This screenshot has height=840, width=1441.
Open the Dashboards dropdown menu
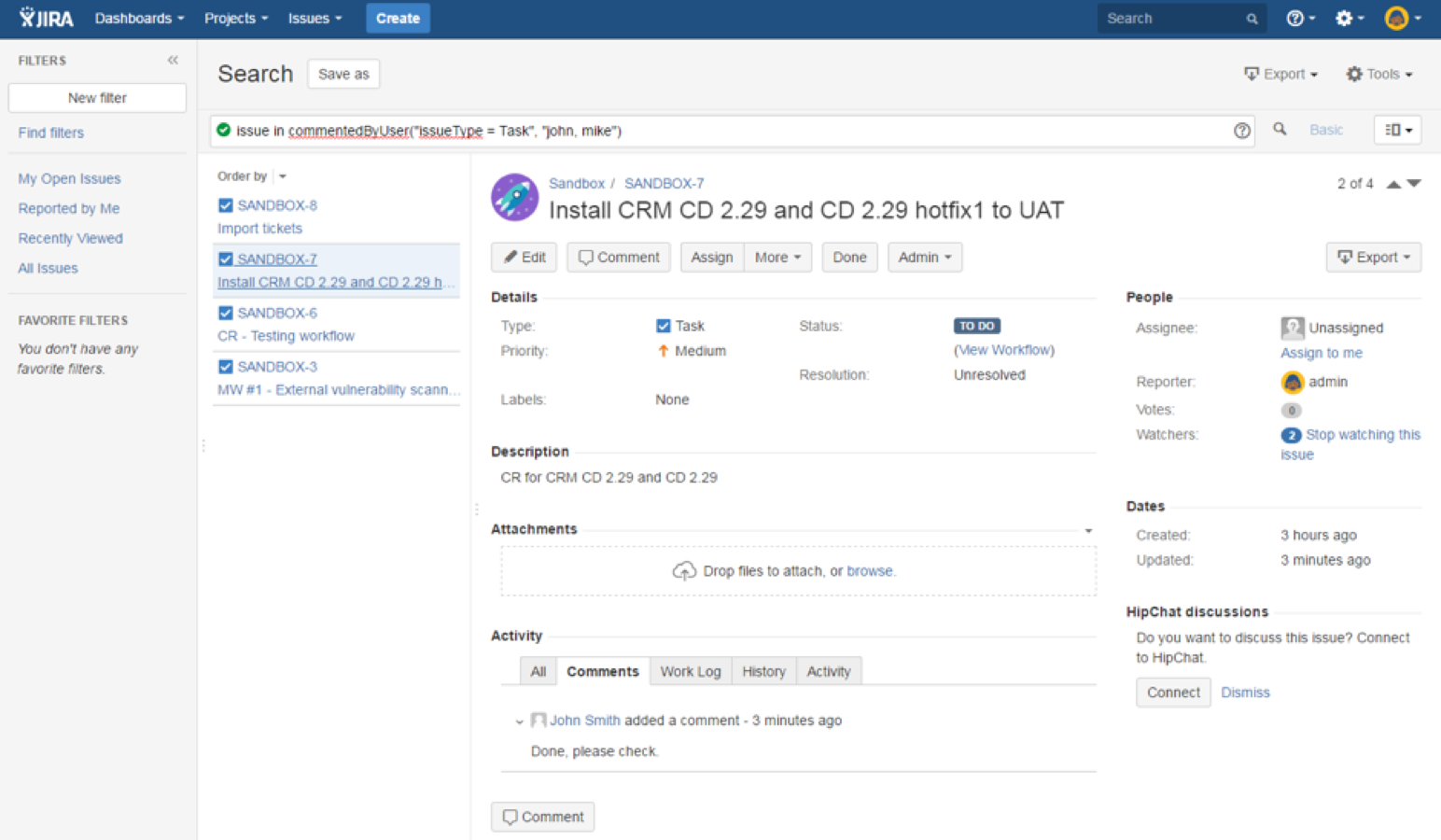pyautogui.click(x=139, y=18)
